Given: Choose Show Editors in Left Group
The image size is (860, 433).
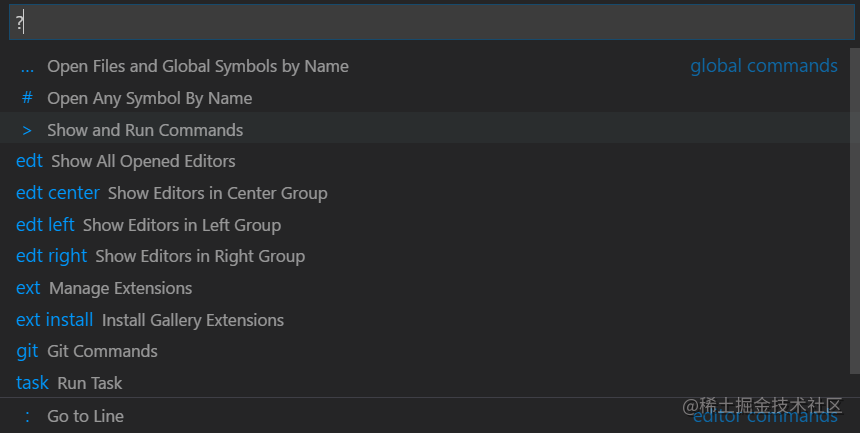Looking at the screenshot, I should pos(181,225).
